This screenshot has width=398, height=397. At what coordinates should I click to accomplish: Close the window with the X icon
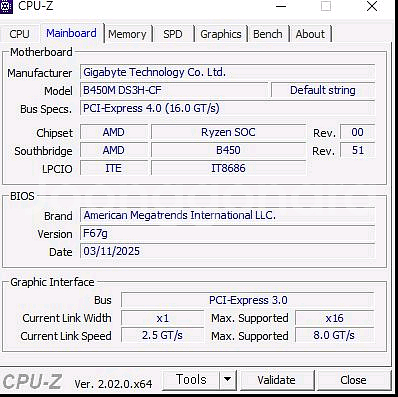(372, 6)
